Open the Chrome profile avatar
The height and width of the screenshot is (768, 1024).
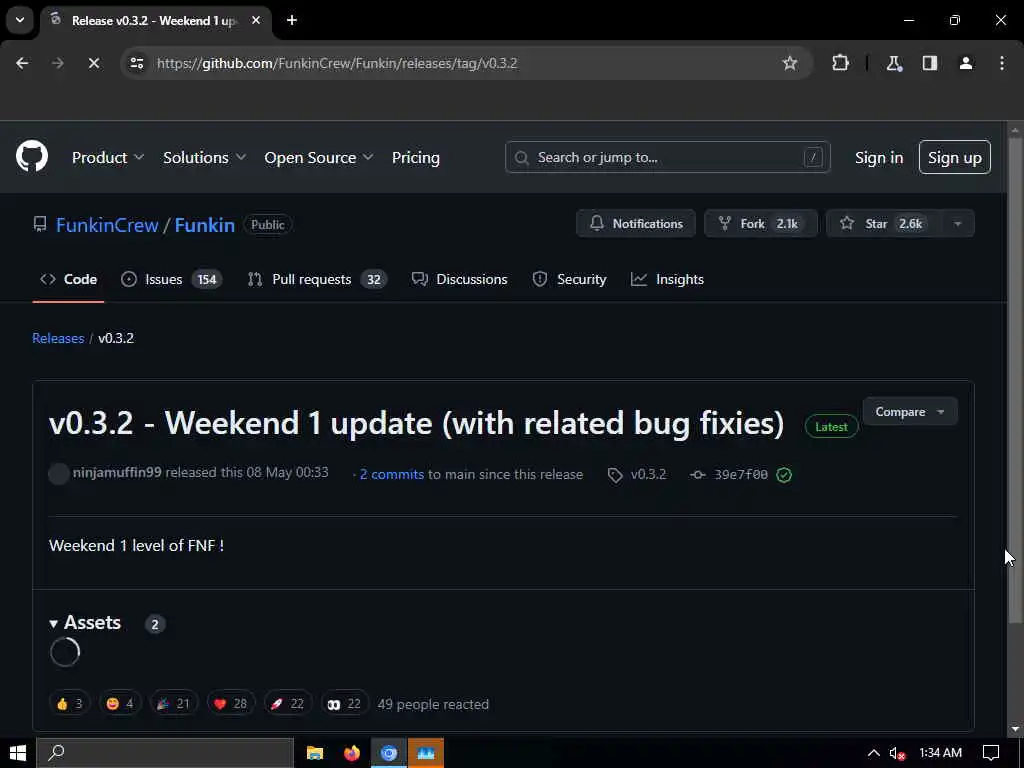[966, 63]
